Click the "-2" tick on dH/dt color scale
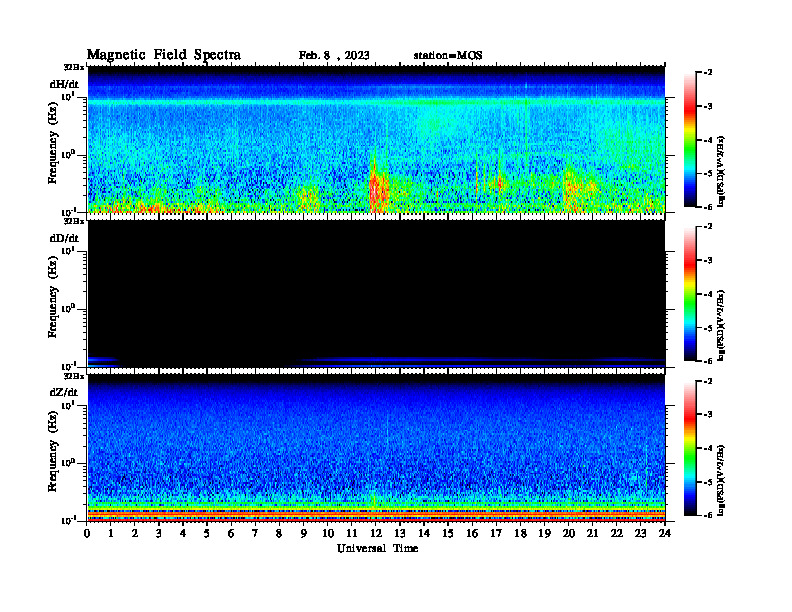The image size is (792, 612). pyautogui.click(x=708, y=73)
